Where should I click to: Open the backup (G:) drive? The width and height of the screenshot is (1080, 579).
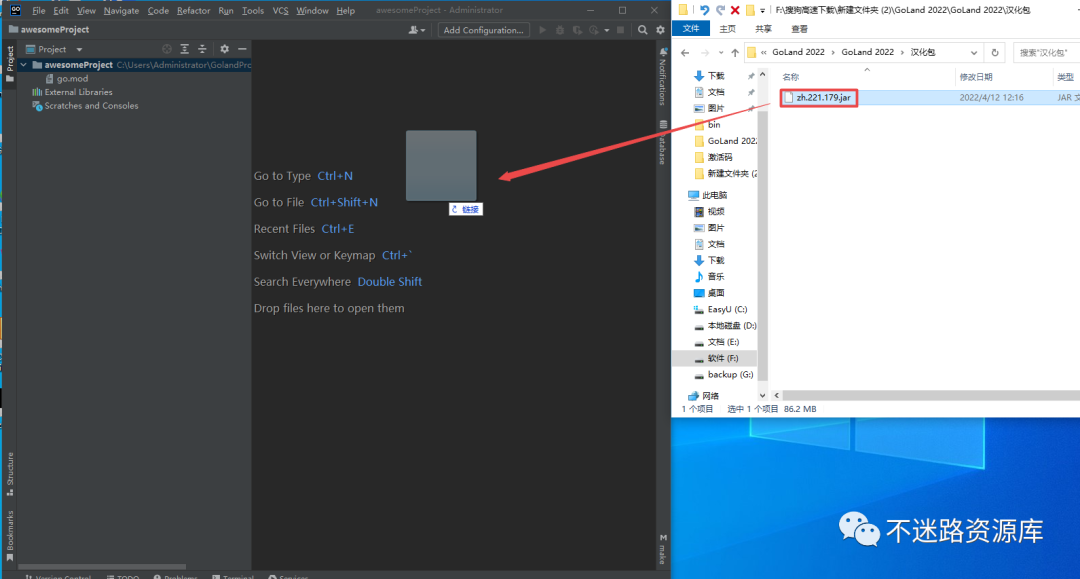tap(730, 375)
